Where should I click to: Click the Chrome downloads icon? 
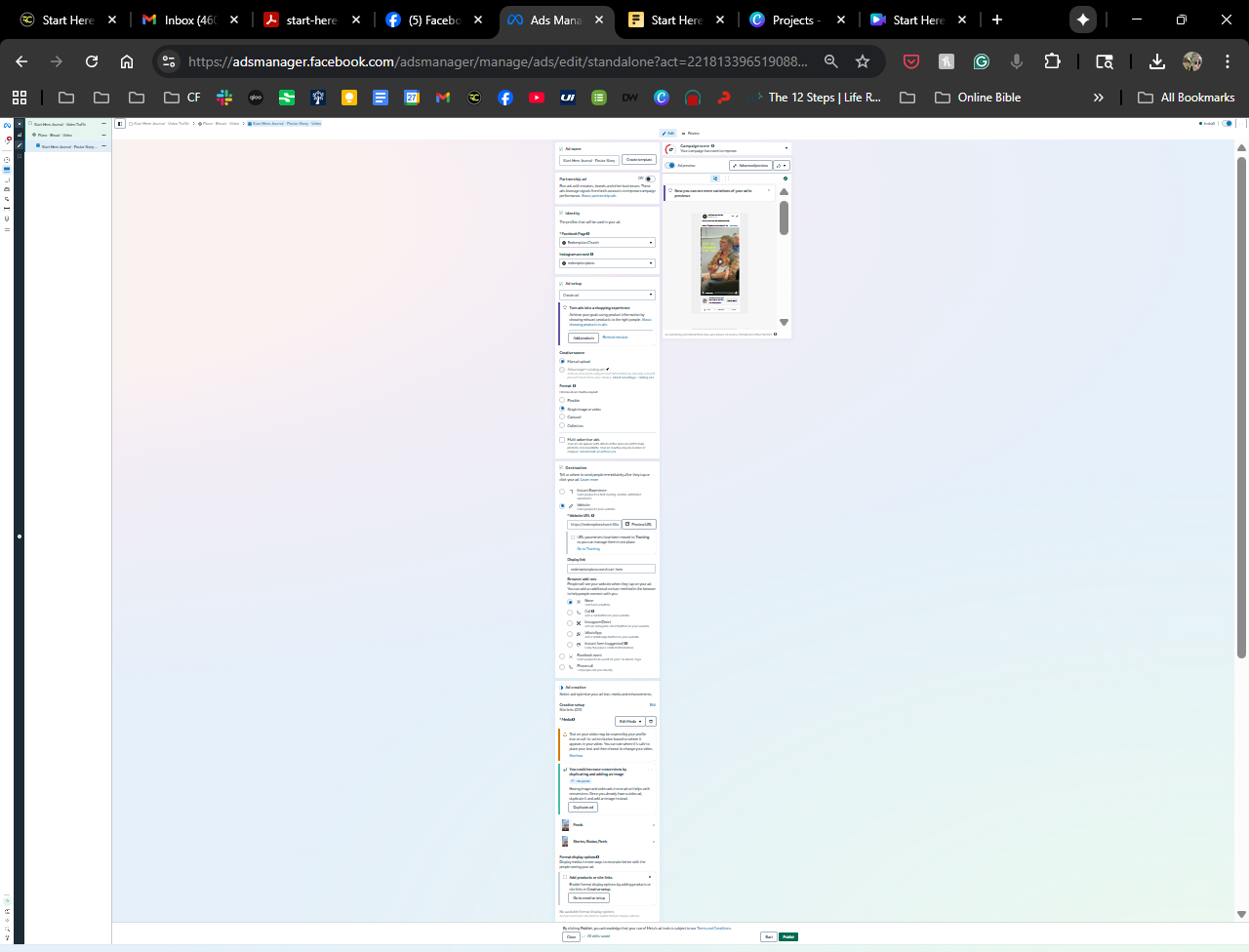click(x=1156, y=61)
